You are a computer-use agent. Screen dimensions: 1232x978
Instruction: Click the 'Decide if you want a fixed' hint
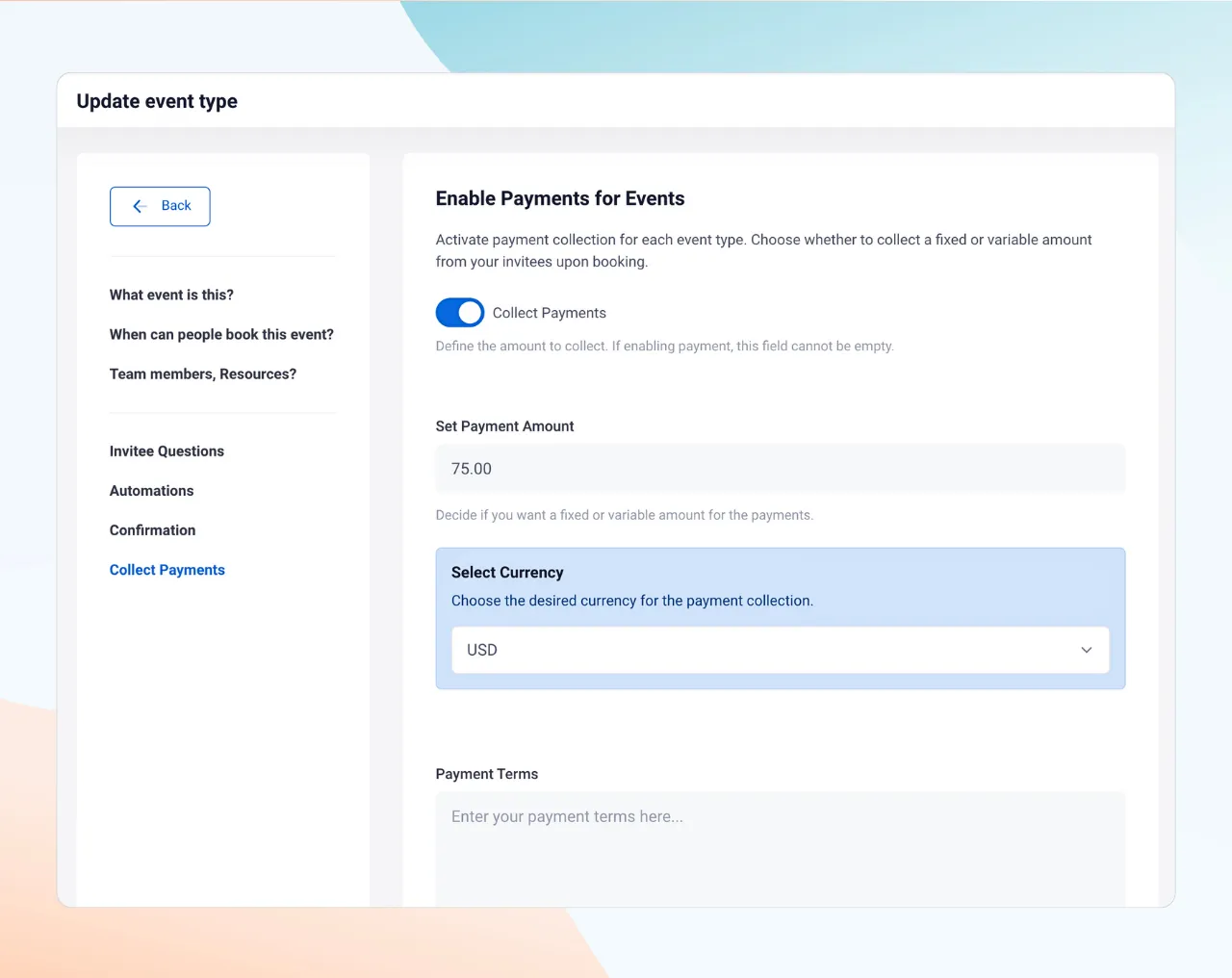(x=625, y=515)
